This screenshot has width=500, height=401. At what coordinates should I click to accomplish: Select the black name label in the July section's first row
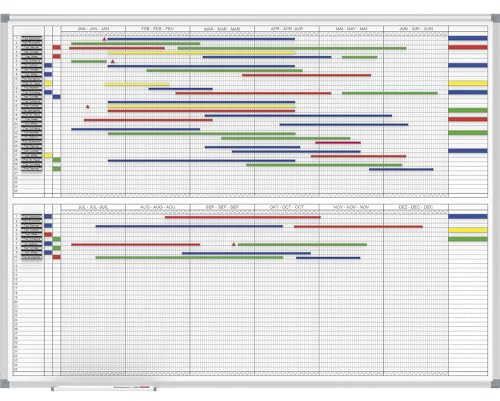(32, 217)
